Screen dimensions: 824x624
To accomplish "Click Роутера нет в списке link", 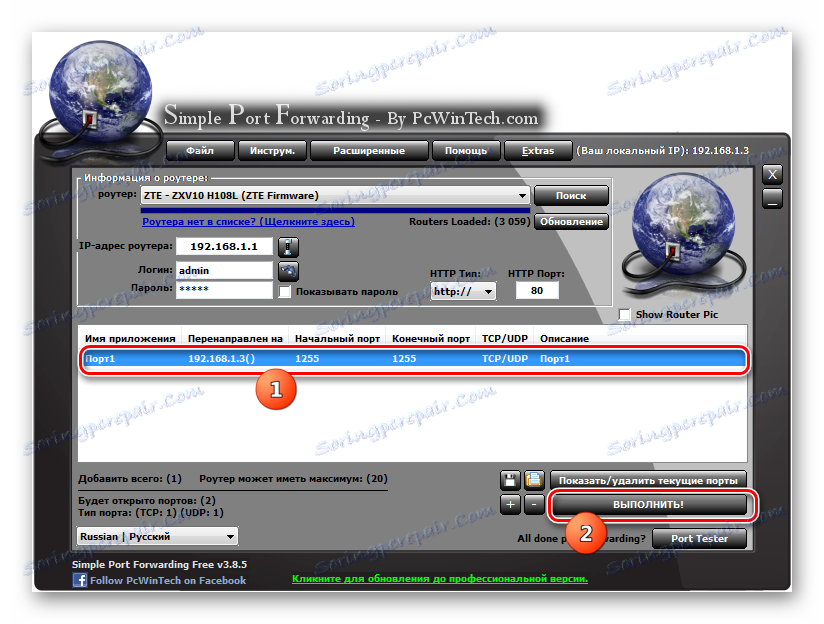I will 248,221.
